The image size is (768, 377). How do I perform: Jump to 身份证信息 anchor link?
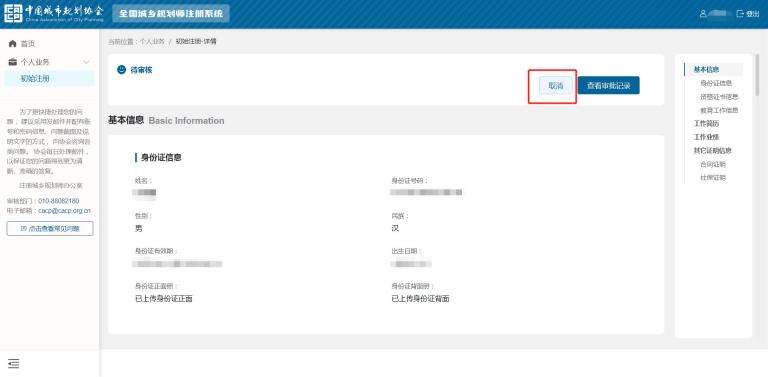716,83
